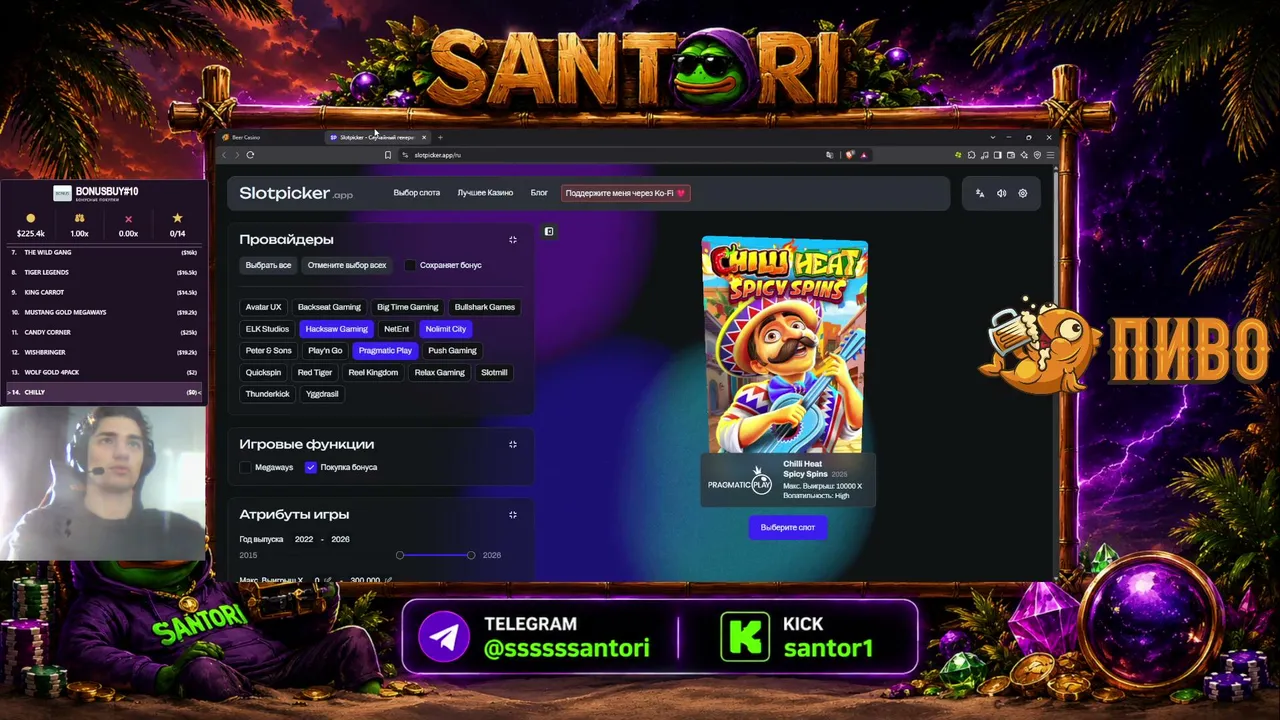Select the Peter & Sons provider
This screenshot has height=720, width=1280.
tap(269, 351)
